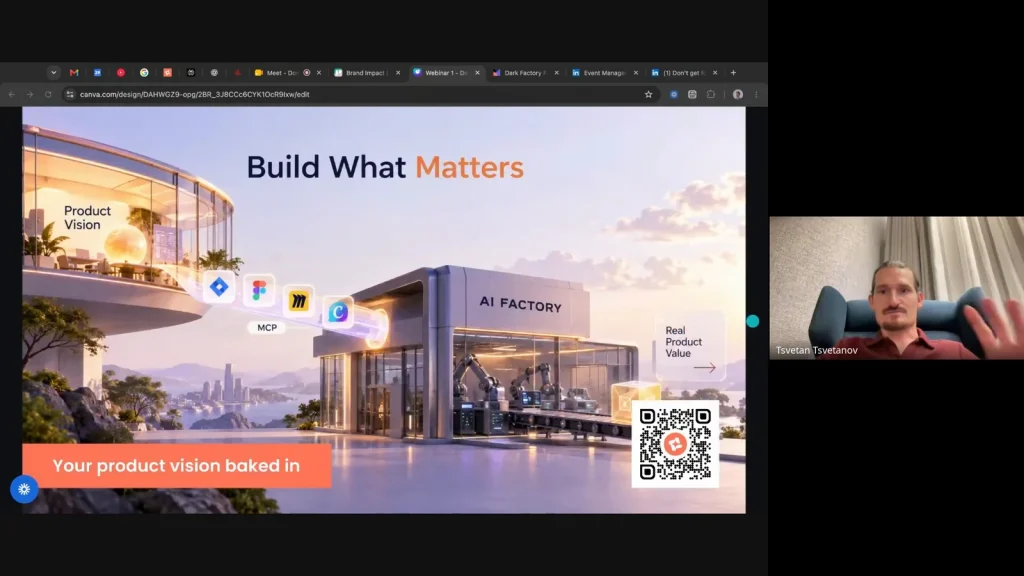Open the pinned orange HubSpot-style tab
The width and height of the screenshot is (1024, 576).
pos(167,72)
